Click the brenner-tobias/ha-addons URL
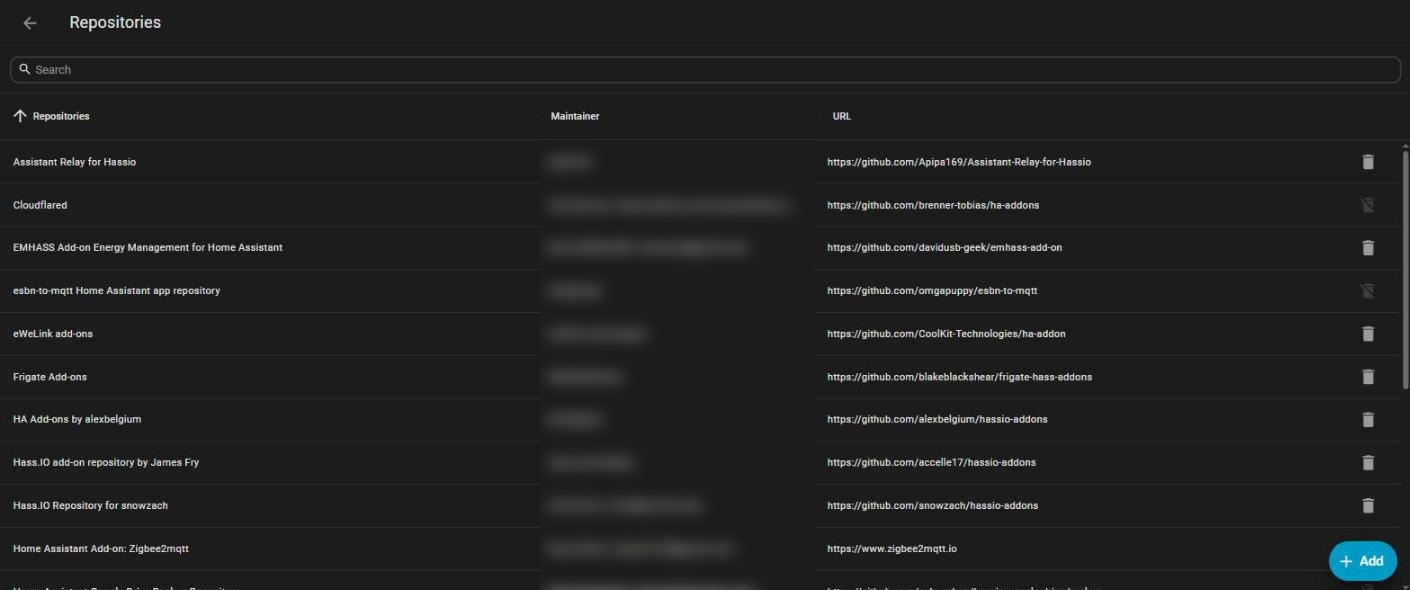This screenshot has width=1410, height=590. 933,205
